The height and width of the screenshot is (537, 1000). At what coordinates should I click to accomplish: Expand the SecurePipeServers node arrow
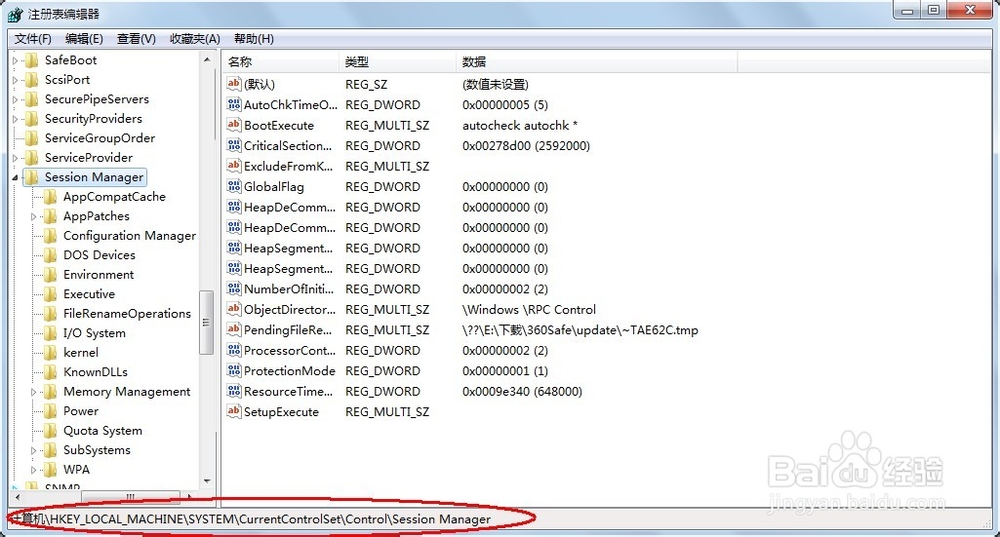15,99
